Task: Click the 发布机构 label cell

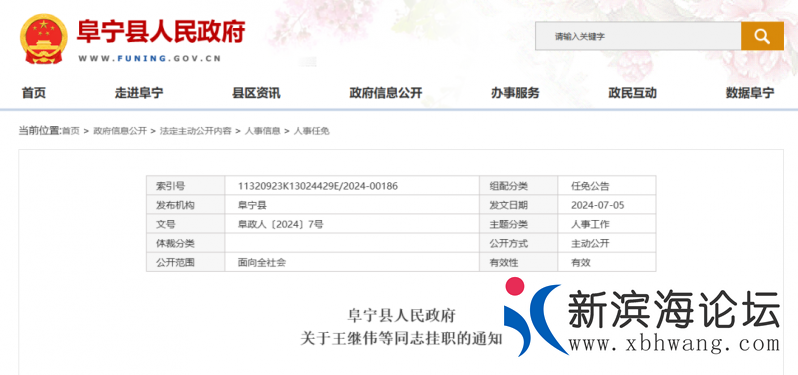Action: [186, 206]
